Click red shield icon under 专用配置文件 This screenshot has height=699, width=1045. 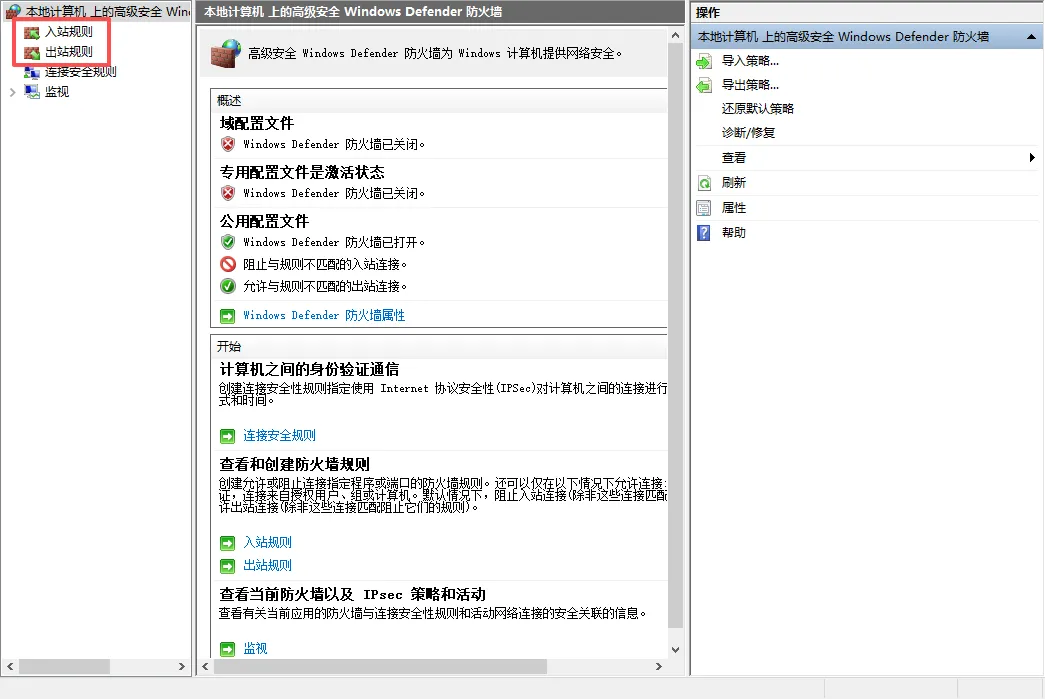(228, 193)
